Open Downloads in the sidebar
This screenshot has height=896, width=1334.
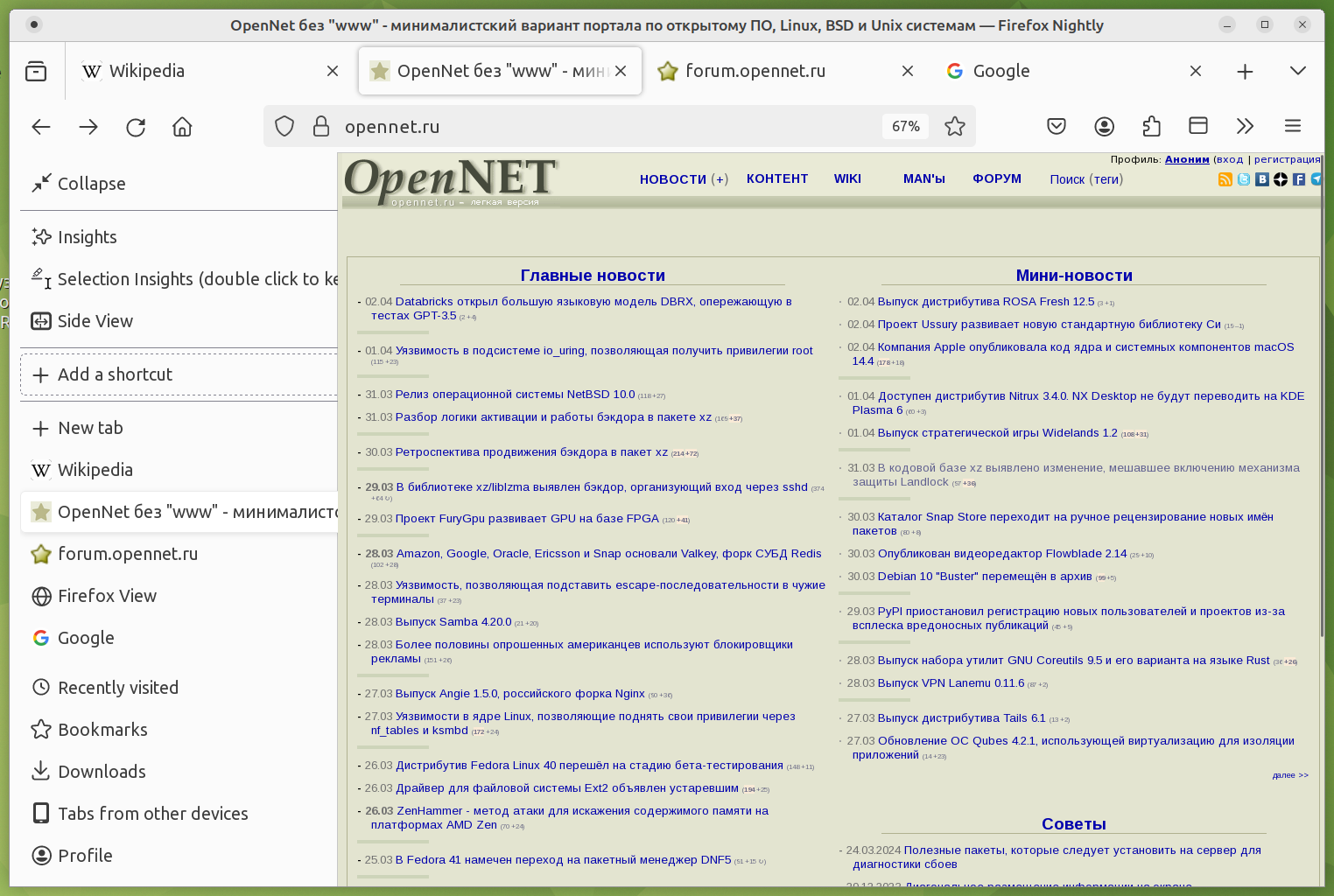[x=179, y=772]
